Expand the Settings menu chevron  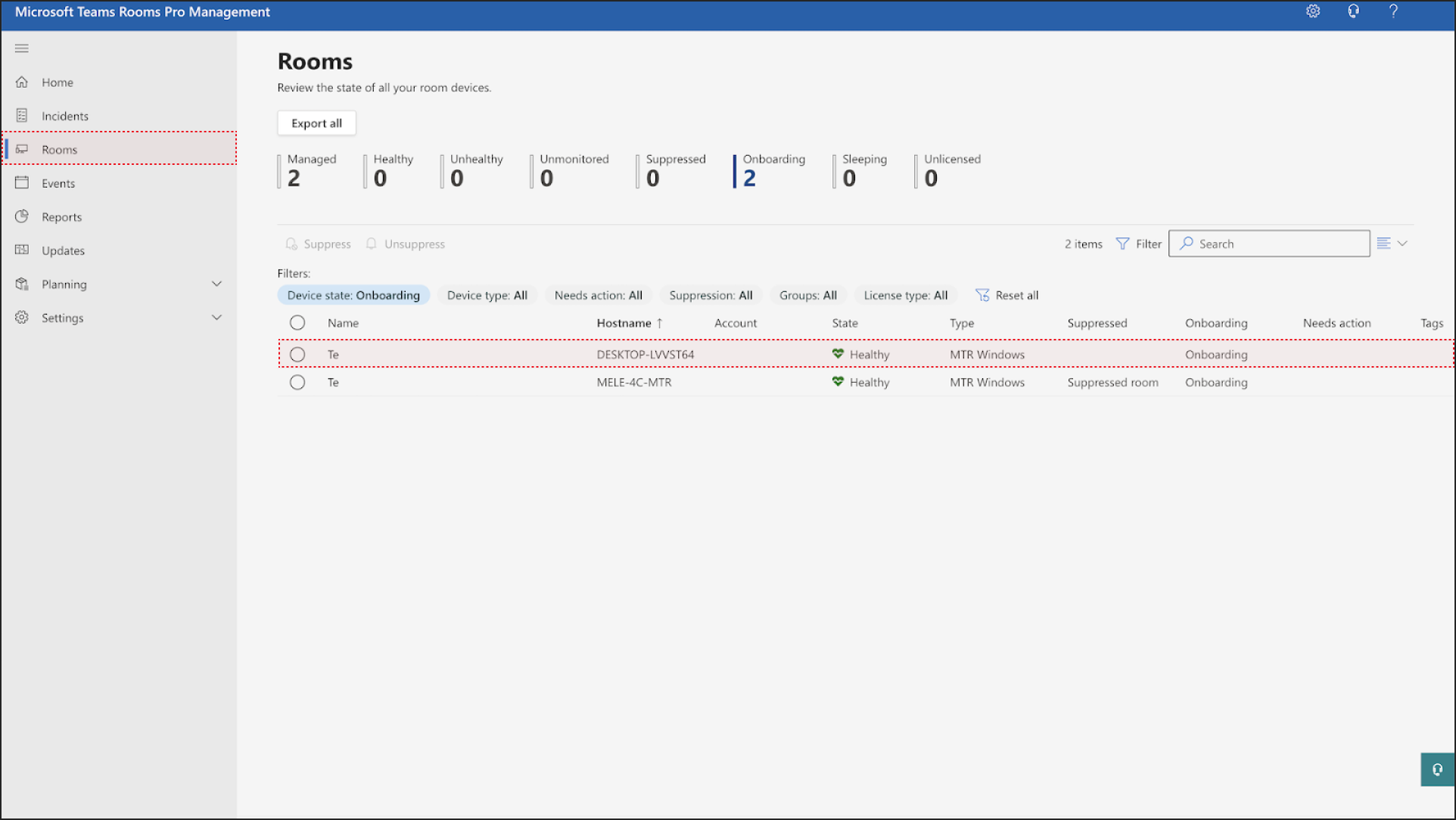(x=216, y=318)
